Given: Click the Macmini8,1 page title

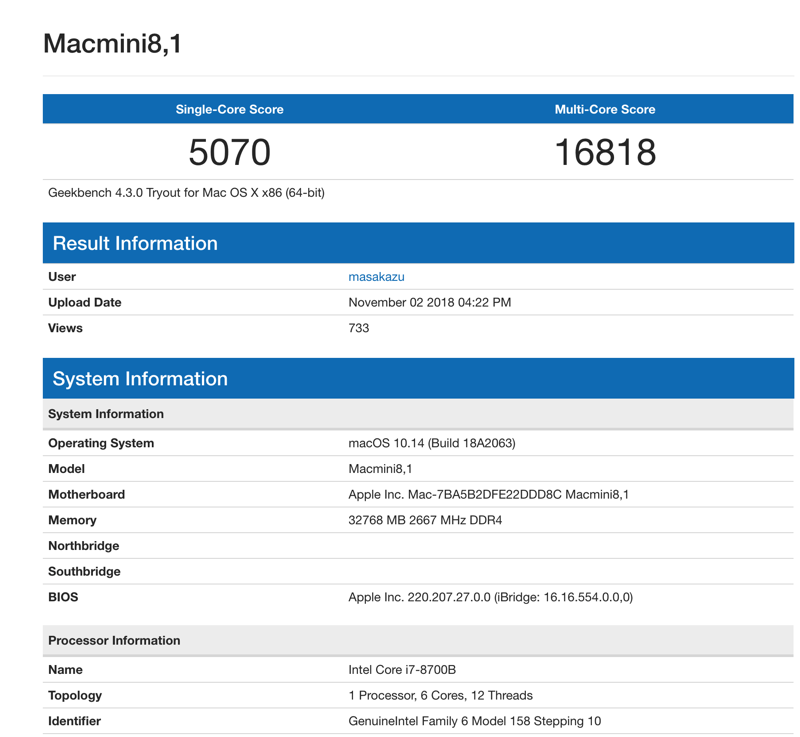Looking at the screenshot, I should coord(112,43).
